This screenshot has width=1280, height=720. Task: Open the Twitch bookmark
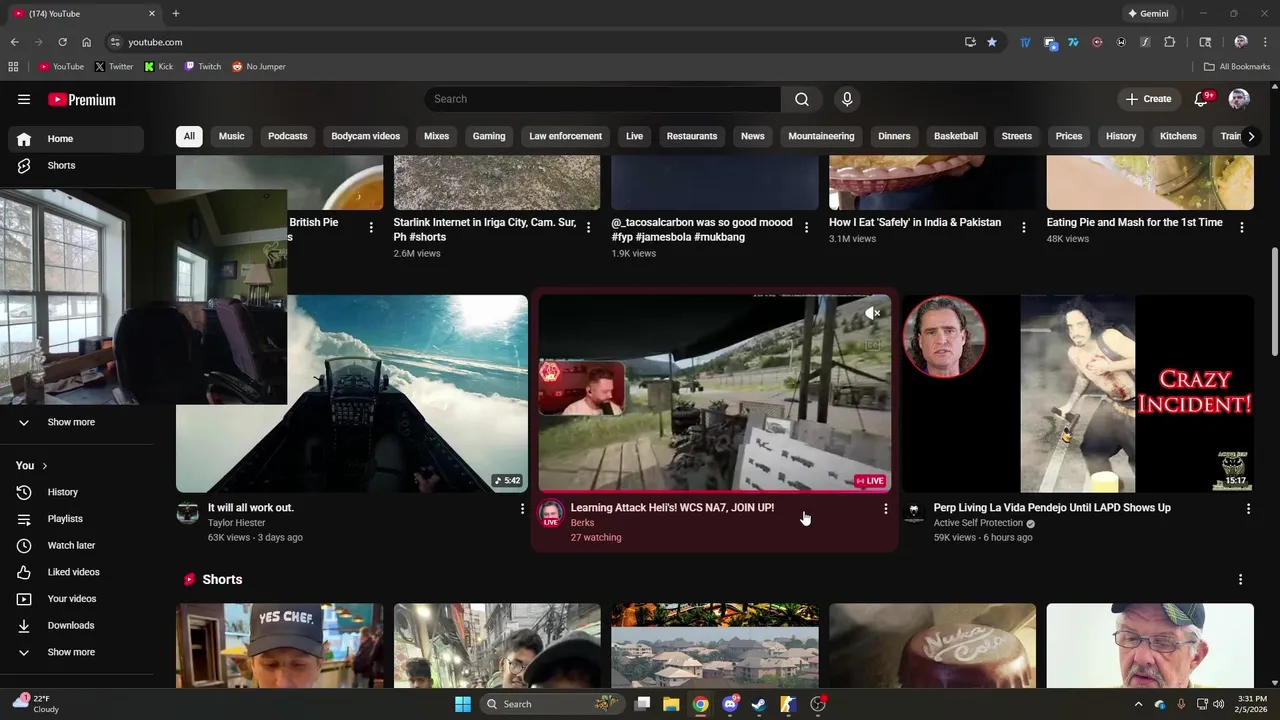click(202, 67)
